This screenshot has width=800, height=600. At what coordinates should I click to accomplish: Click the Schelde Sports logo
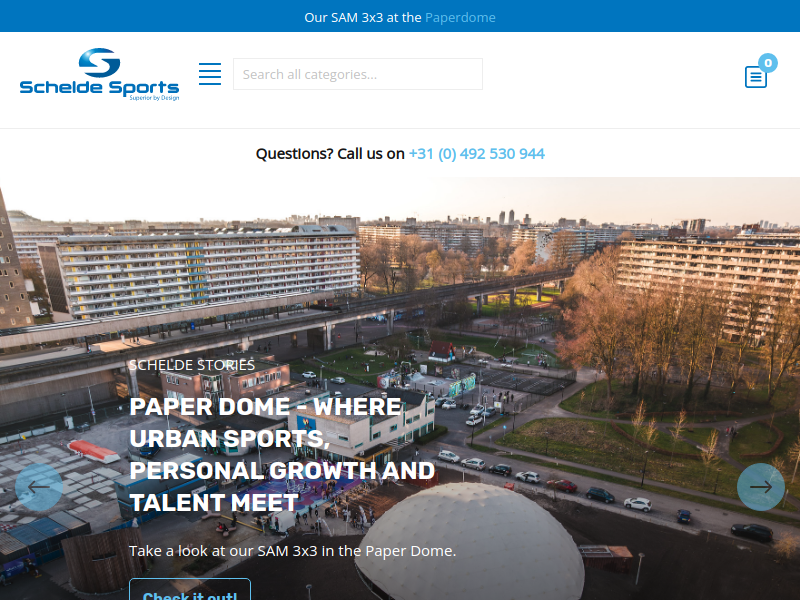[x=99, y=74]
